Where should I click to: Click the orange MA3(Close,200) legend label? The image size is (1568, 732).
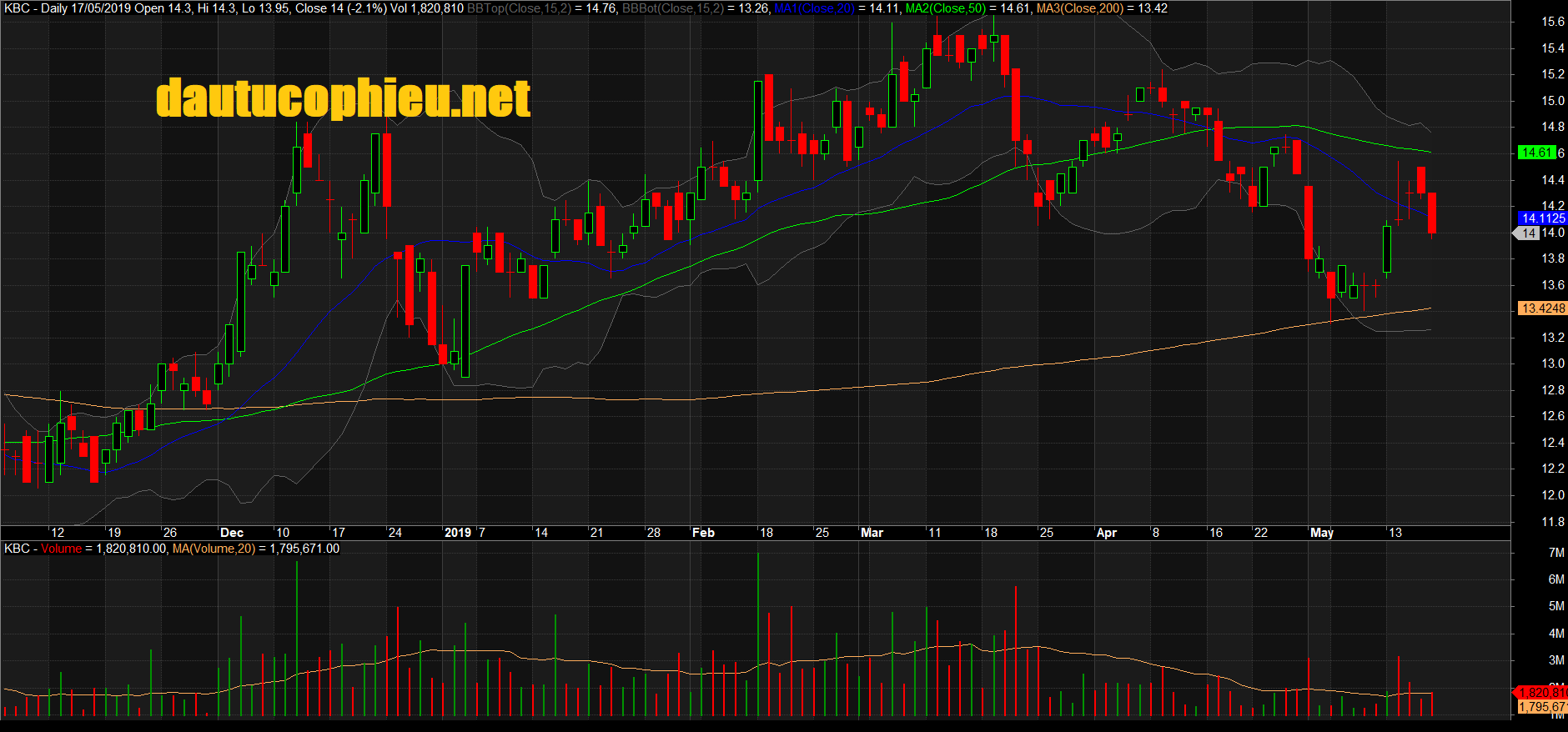[1079, 8]
